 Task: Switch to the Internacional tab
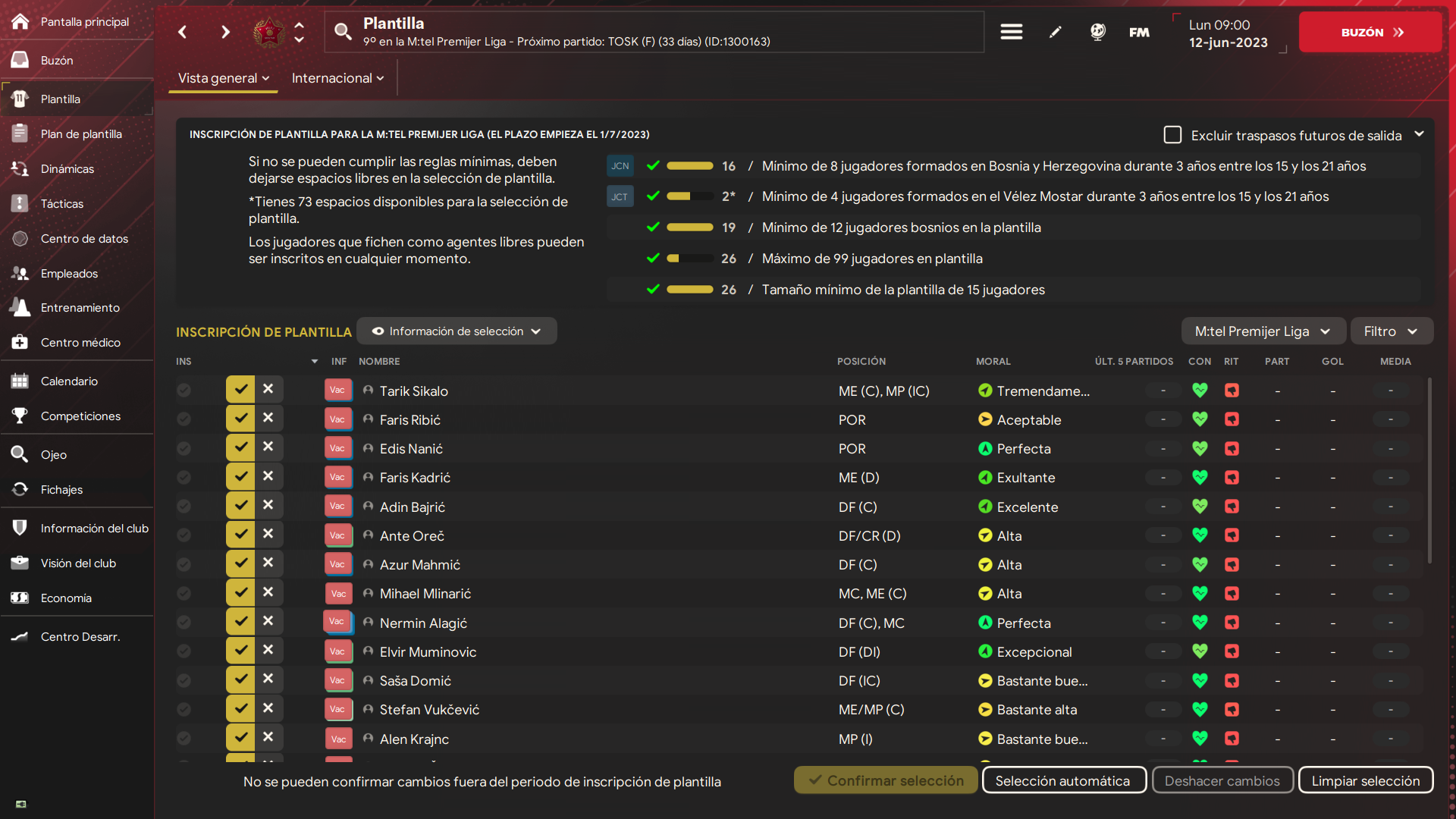pyautogui.click(x=338, y=78)
